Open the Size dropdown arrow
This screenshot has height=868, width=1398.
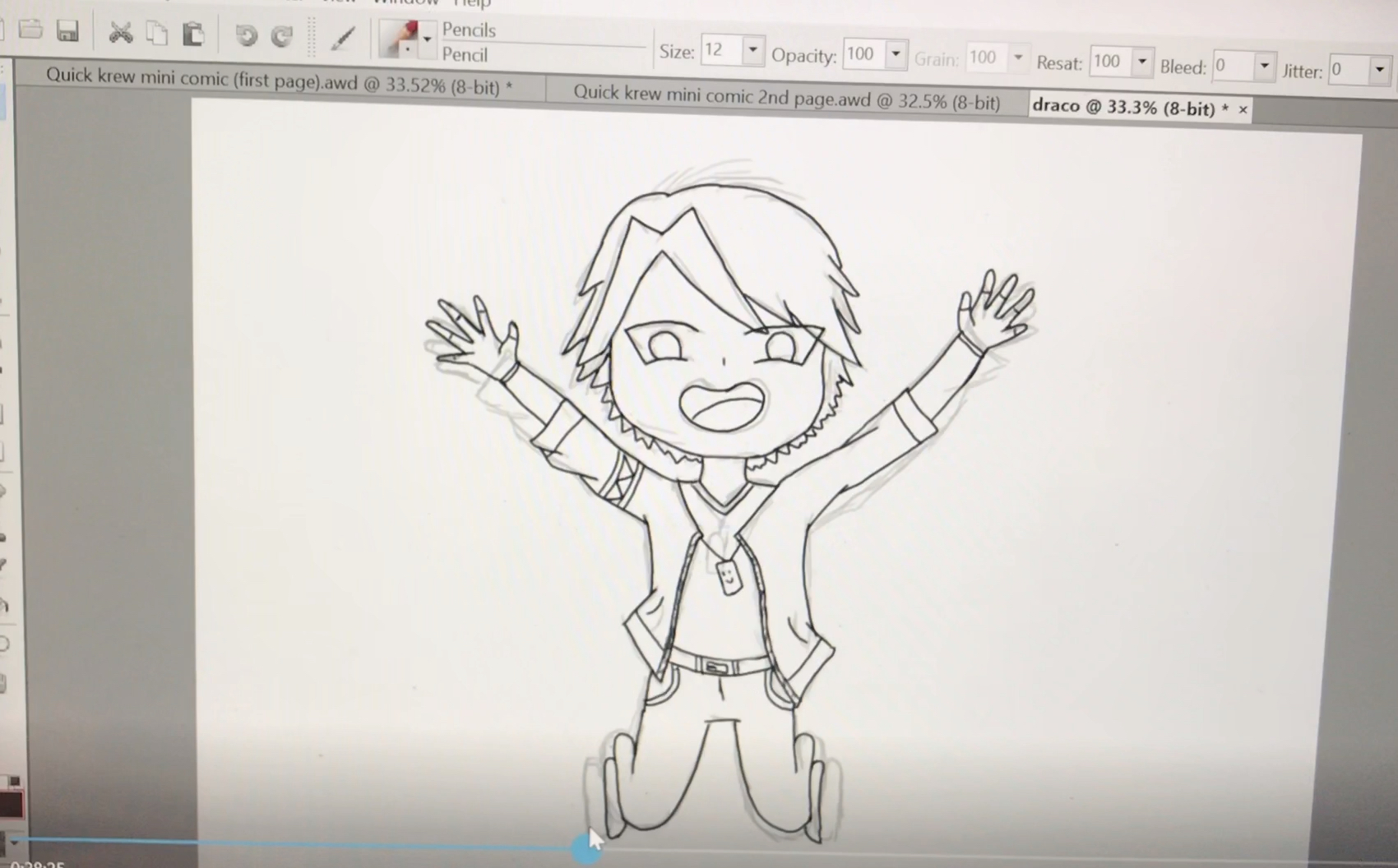point(752,50)
